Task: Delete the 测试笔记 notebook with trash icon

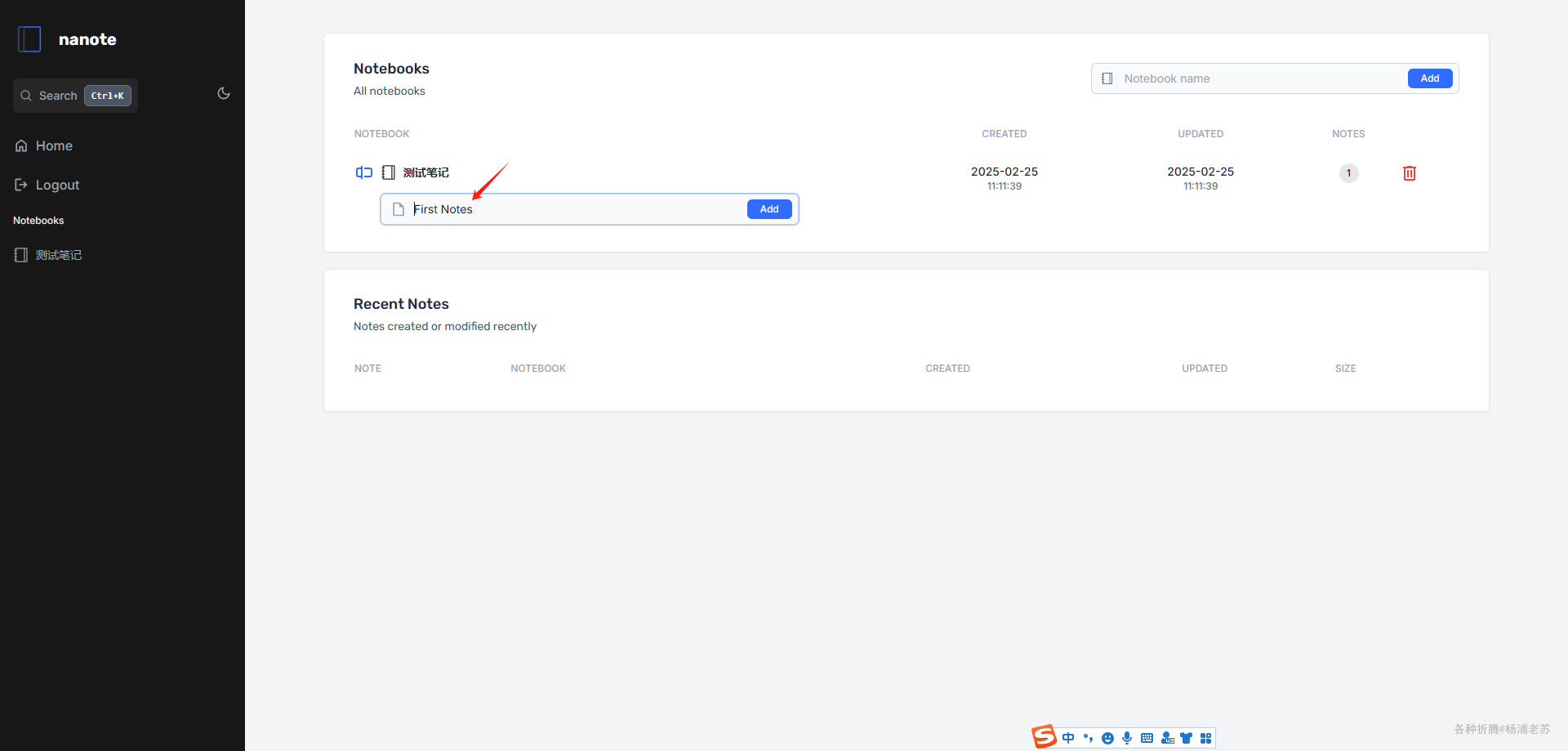Action: click(x=1410, y=173)
